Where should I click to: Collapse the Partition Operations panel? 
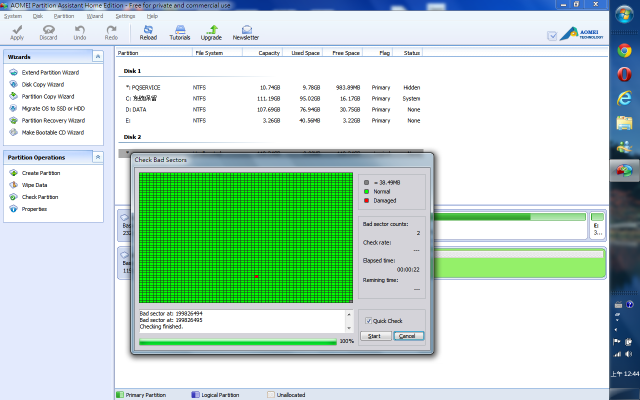coord(97,157)
